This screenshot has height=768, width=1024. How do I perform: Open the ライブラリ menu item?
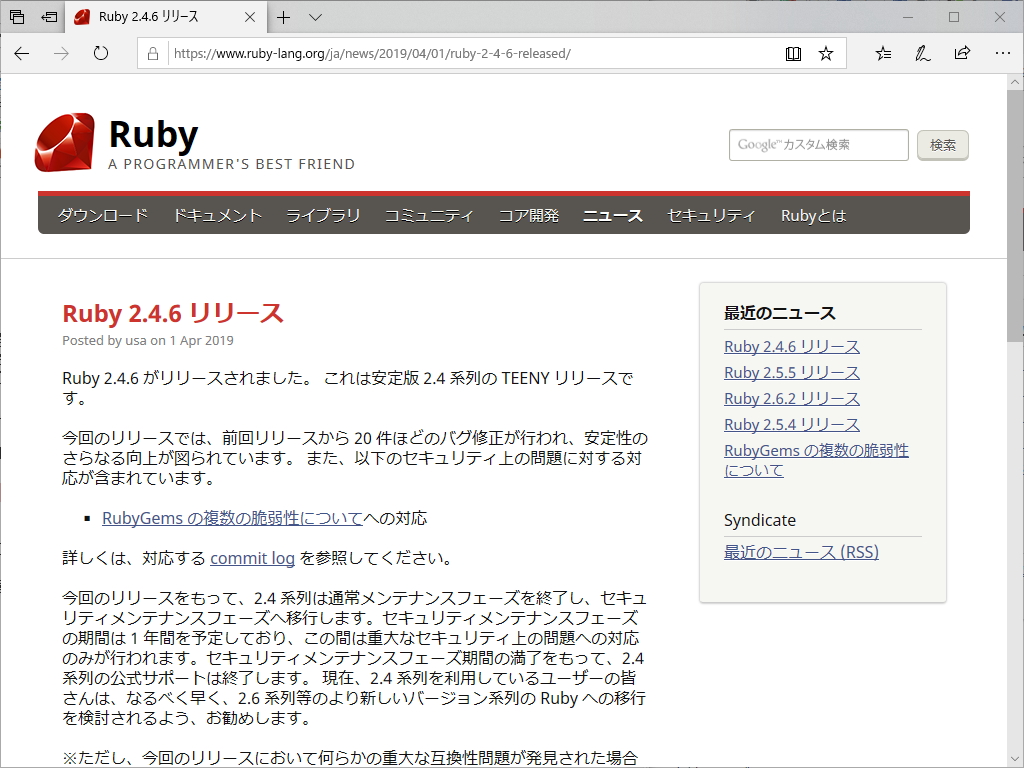click(x=323, y=216)
